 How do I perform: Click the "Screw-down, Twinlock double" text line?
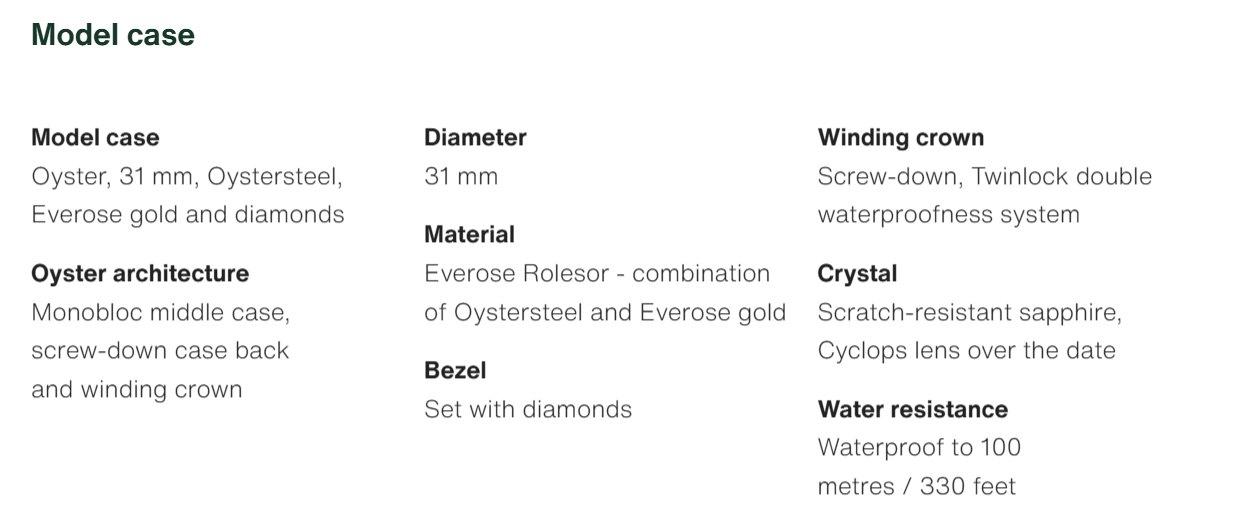click(985, 177)
